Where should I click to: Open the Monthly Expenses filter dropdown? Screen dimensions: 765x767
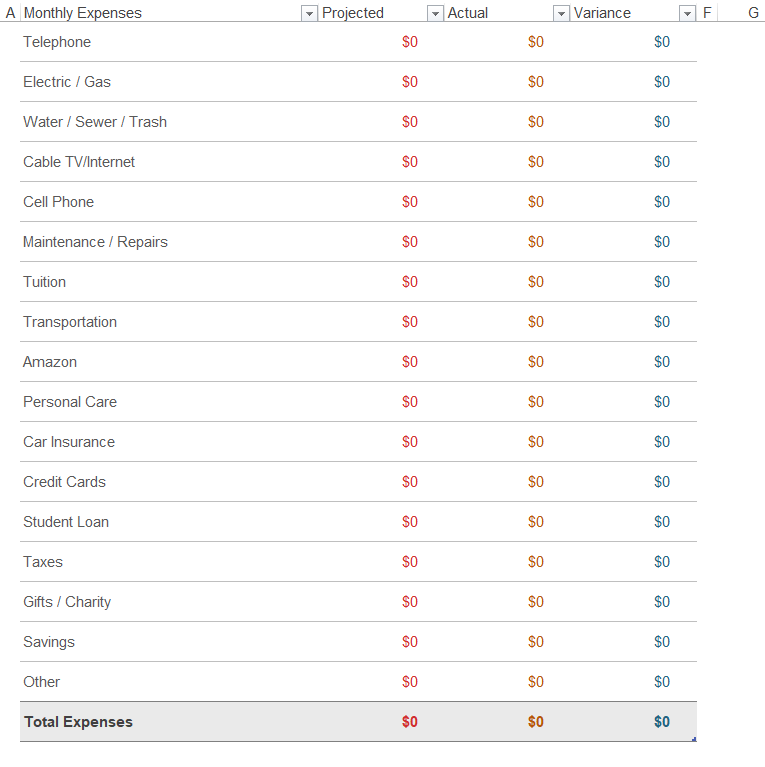point(309,13)
